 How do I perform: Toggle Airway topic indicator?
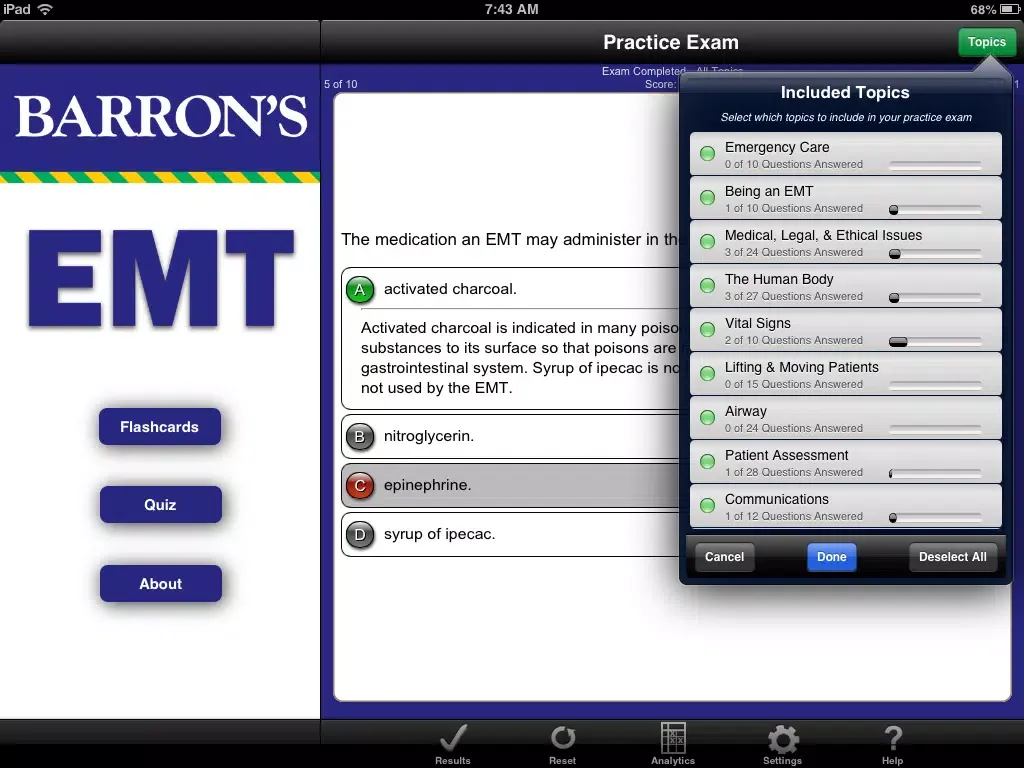[707, 417]
